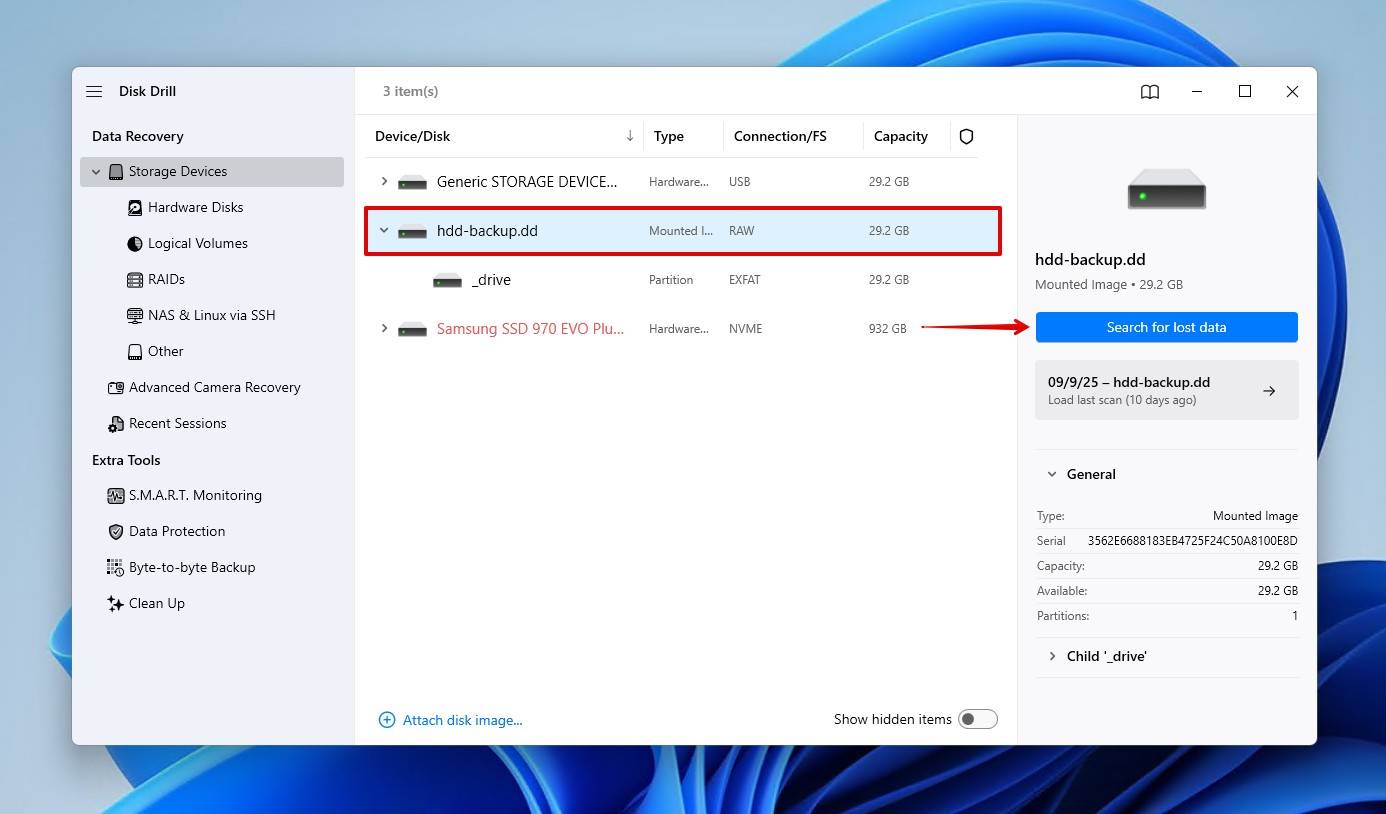Click the book help icon in title bar
This screenshot has width=1386, height=814.
(x=1150, y=92)
